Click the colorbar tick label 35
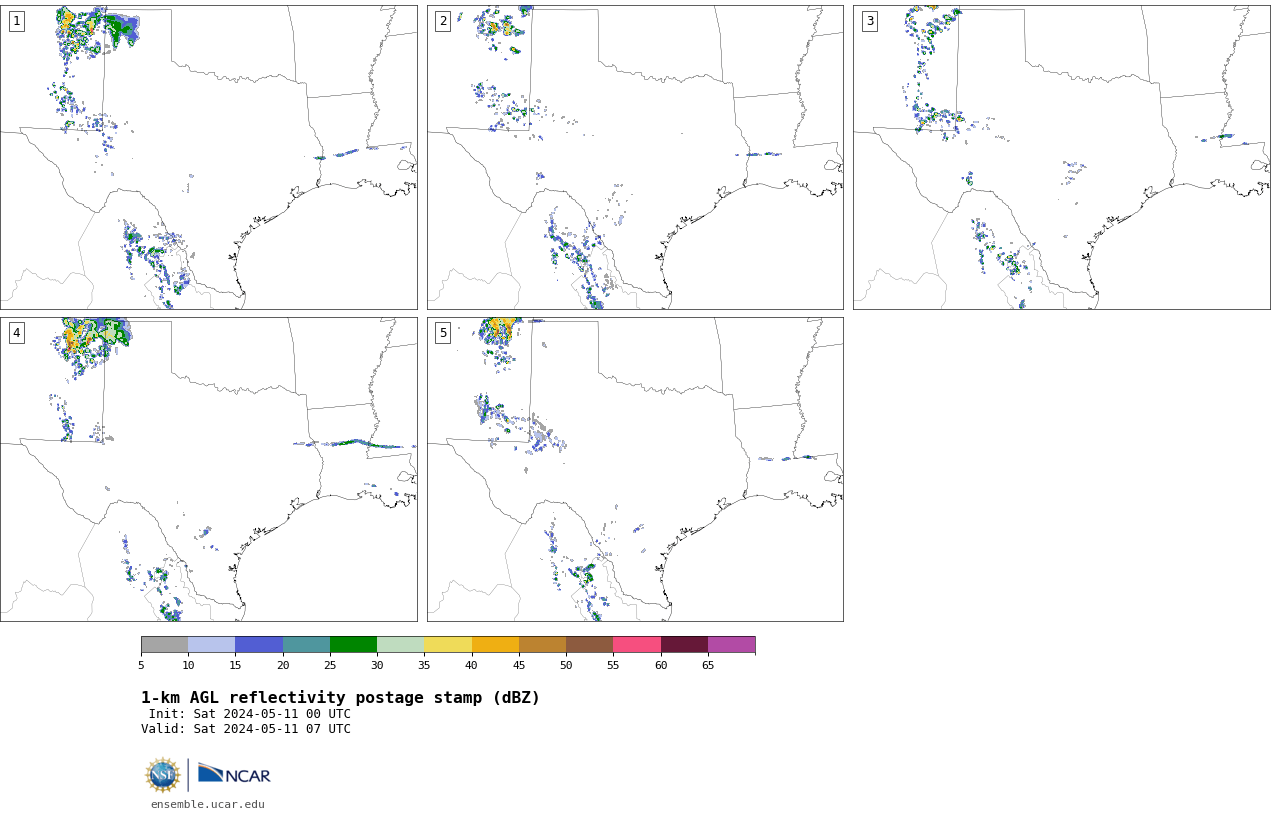The width and height of the screenshot is (1280, 815). [424, 665]
